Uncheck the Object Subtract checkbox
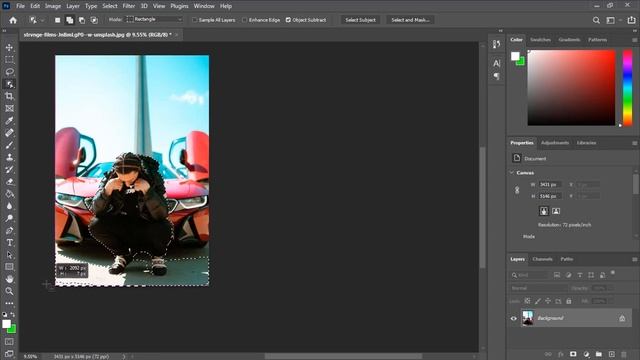 (x=288, y=20)
